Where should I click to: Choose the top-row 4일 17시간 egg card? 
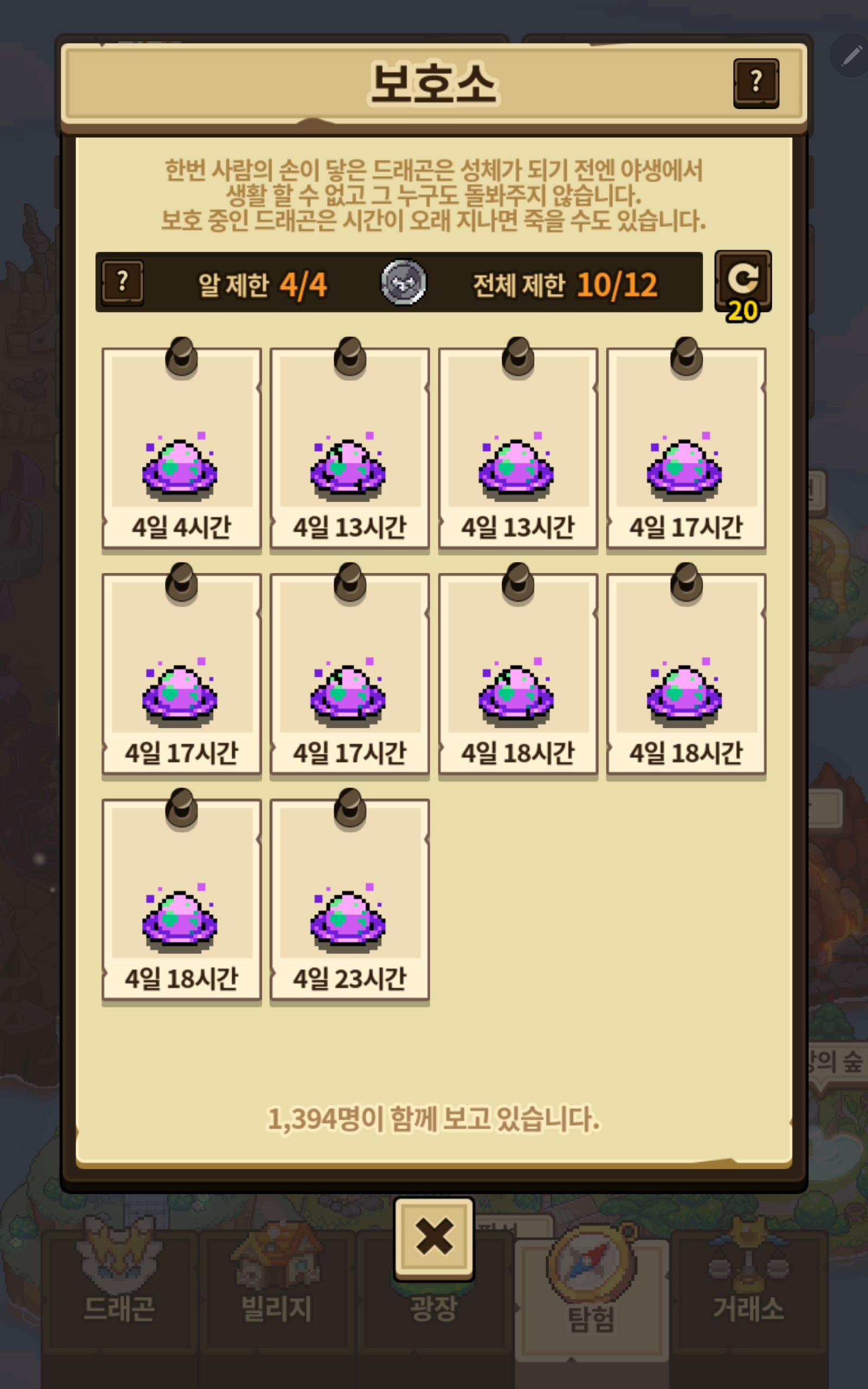(686, 448)
